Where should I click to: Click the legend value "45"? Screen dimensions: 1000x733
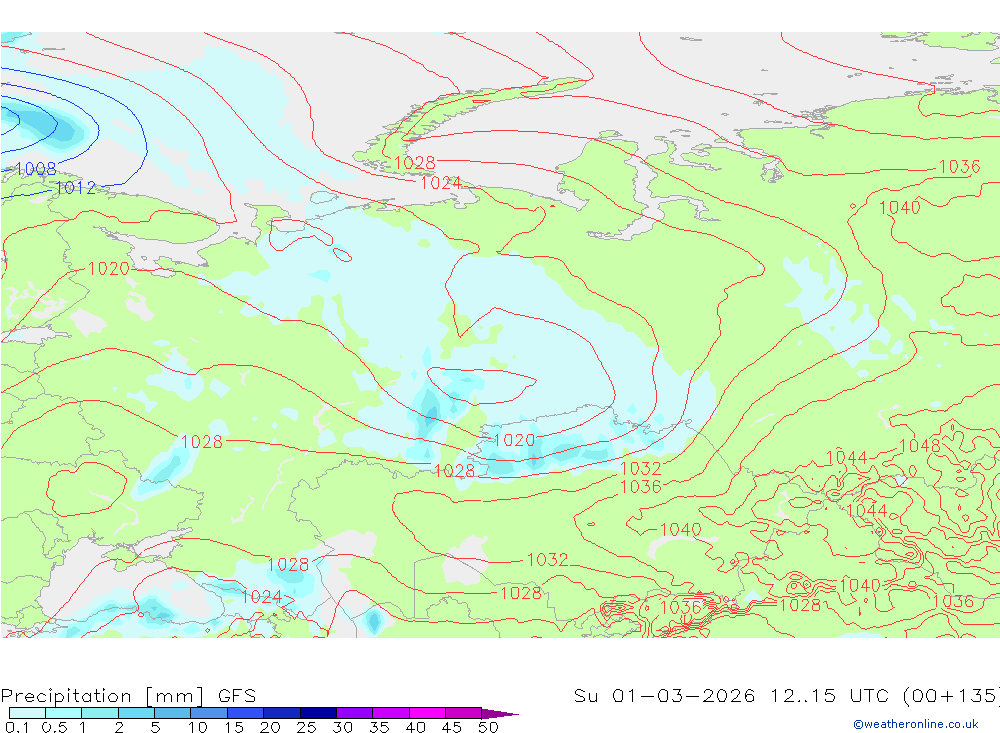[x=452, y=727]
